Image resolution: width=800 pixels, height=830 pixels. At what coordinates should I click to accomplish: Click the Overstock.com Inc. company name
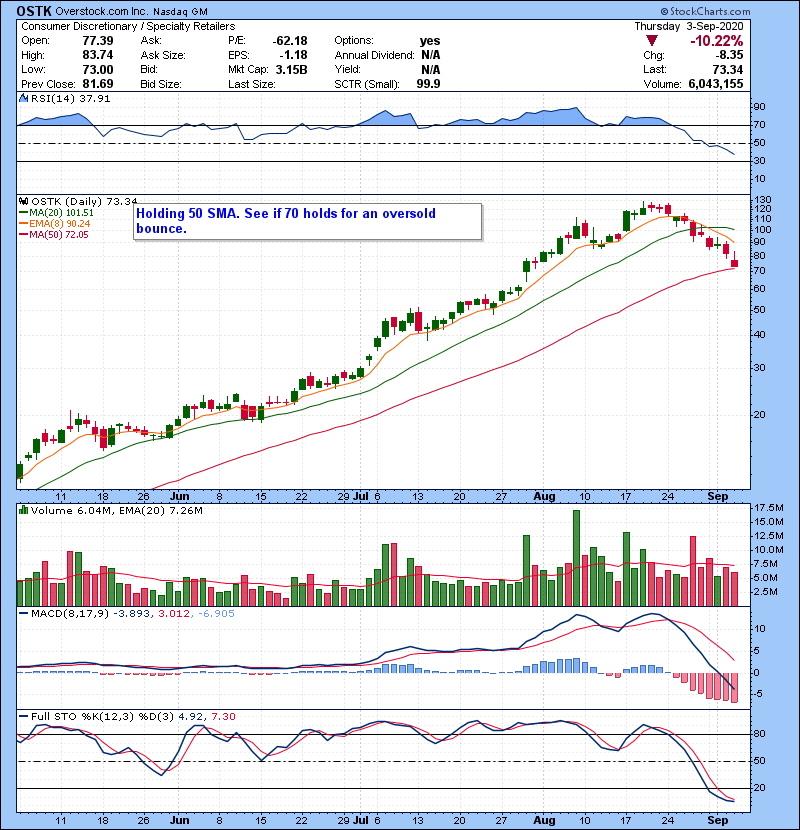(102, 11)
